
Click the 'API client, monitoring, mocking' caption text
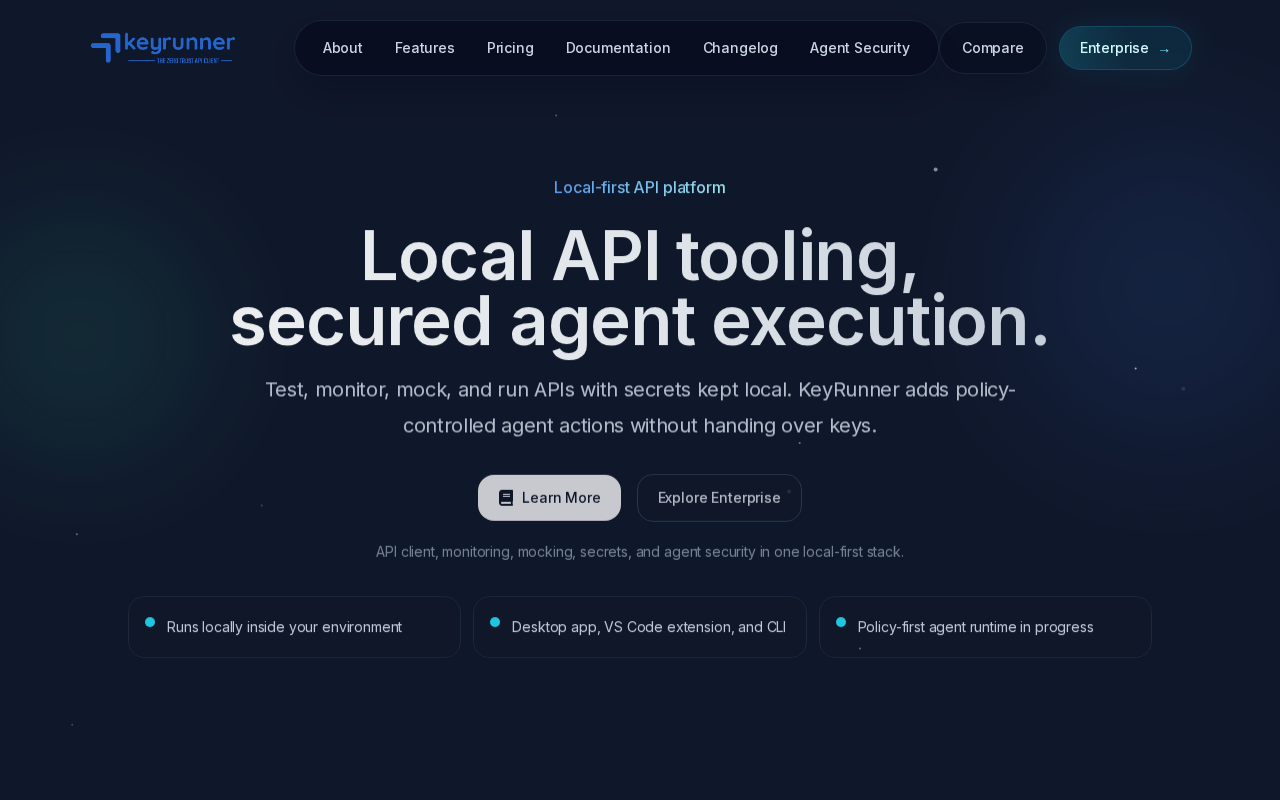point(640,552)
